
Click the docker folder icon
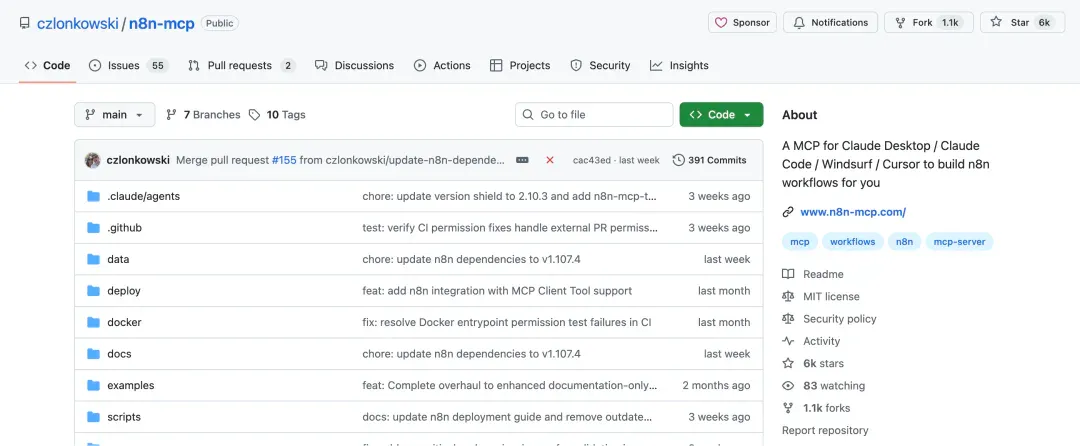pyautogui.click(x=94, y=322)
